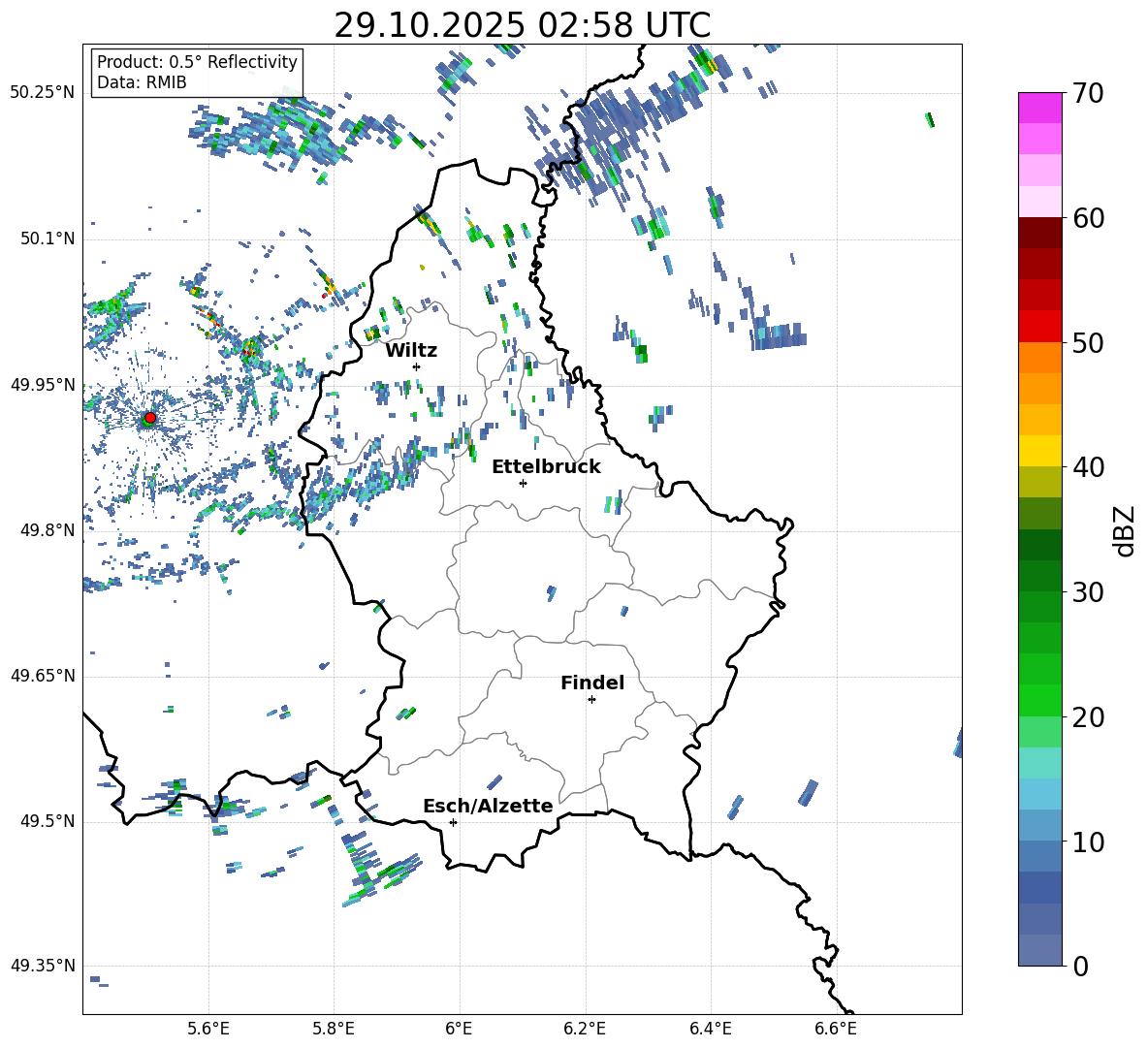
Task: Pick the bright red swatch just above 50 dBZ
Action: click(1040, 326)
